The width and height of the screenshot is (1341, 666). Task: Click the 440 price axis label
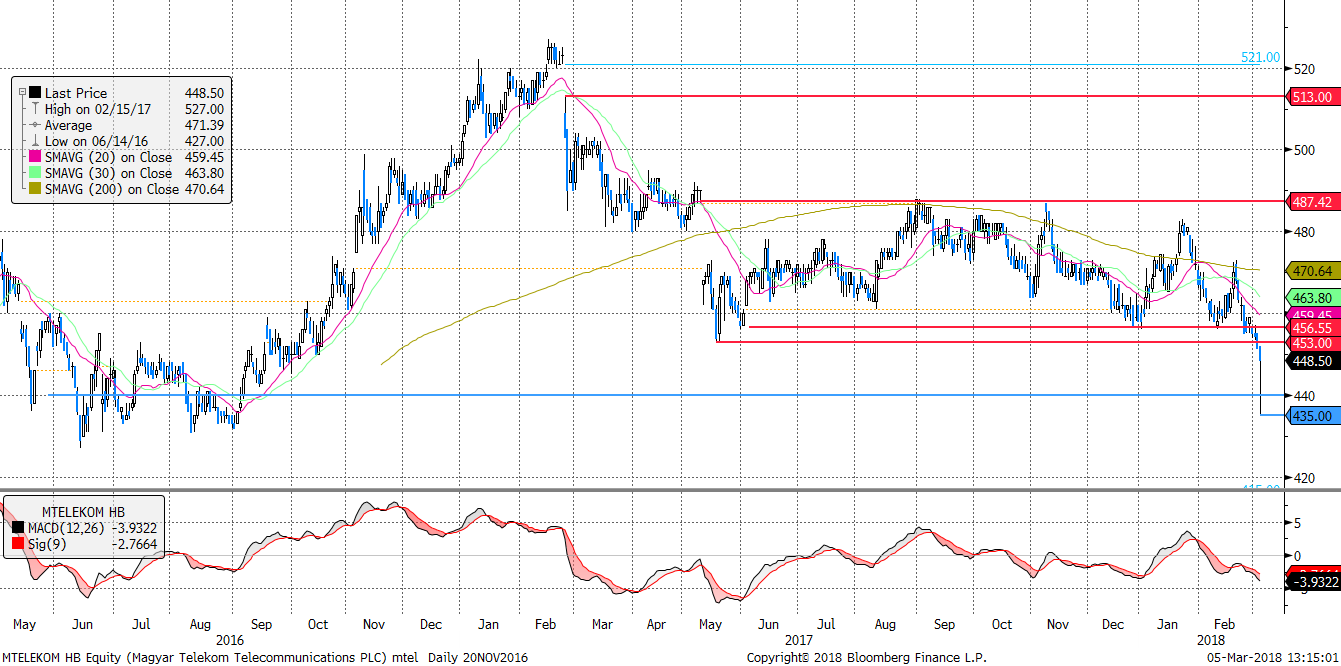[1304, 395]
